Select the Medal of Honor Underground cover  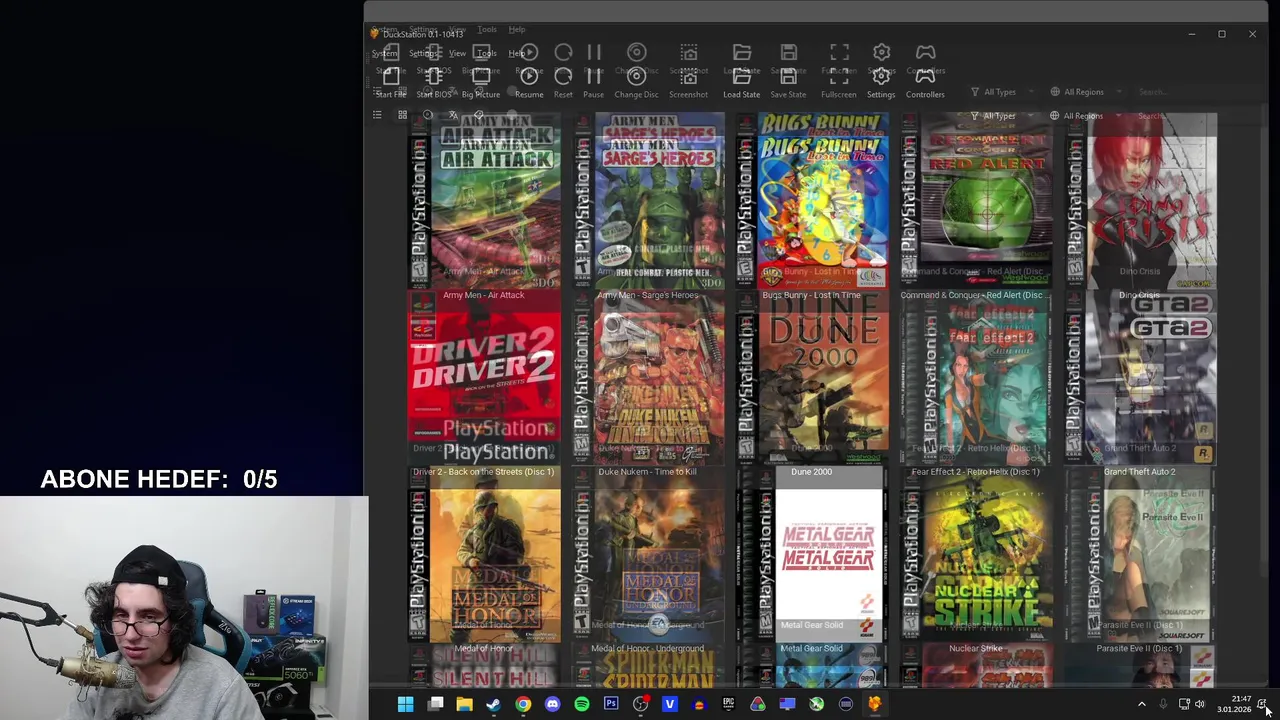point(648,566)
